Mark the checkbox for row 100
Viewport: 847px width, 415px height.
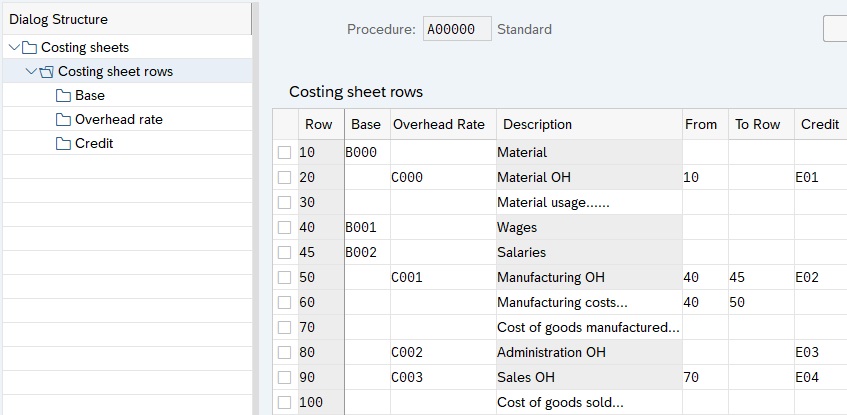[285, 402]
